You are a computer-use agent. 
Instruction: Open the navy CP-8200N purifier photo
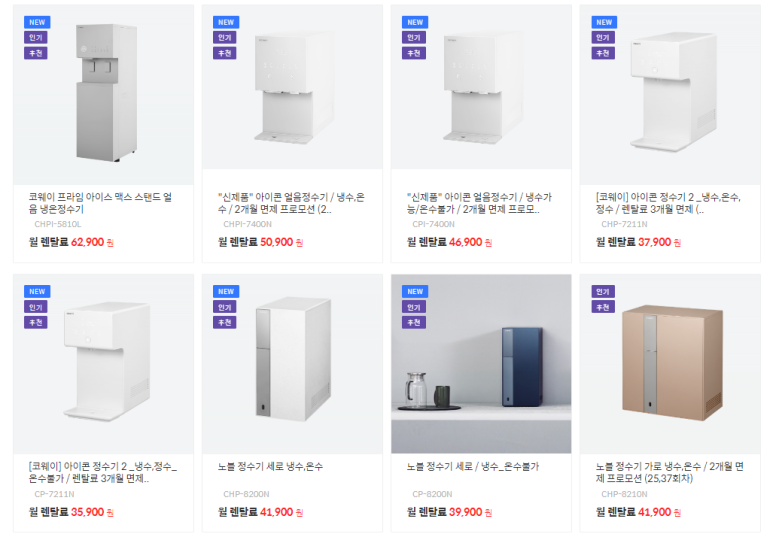(x=481, y=364)
